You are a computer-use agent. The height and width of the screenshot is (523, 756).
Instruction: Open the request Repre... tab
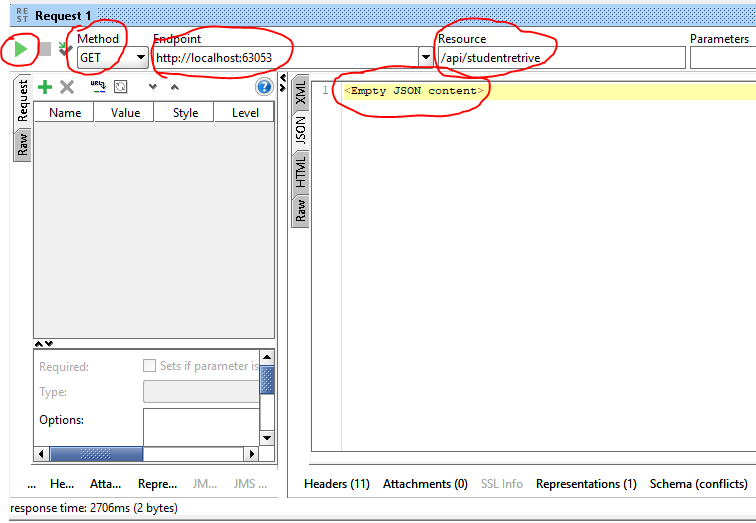[157, 483]
